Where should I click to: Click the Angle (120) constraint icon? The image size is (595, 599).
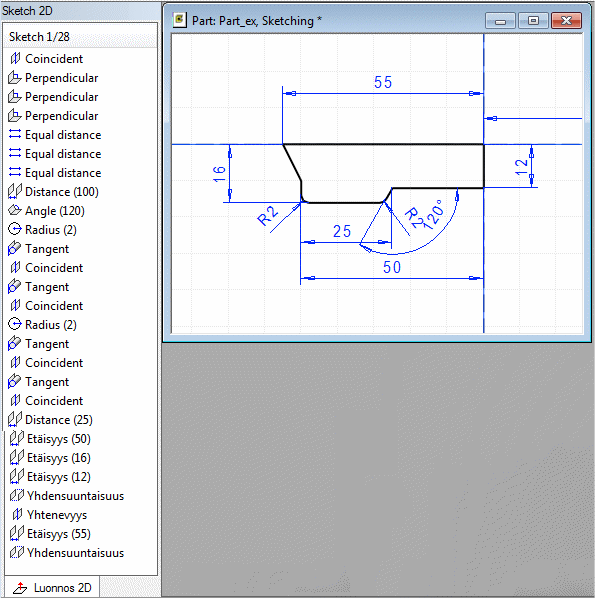coord(15,210)
